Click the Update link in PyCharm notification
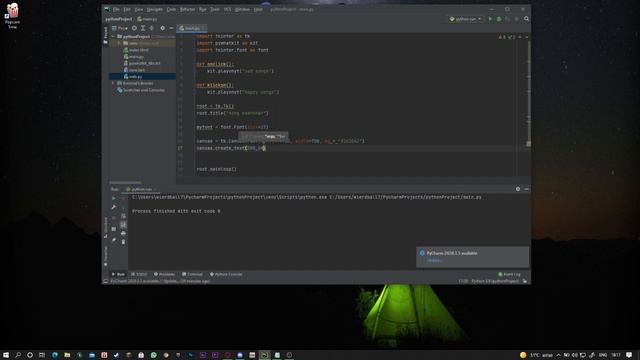The image size is (640, 360). click(434, 260)
